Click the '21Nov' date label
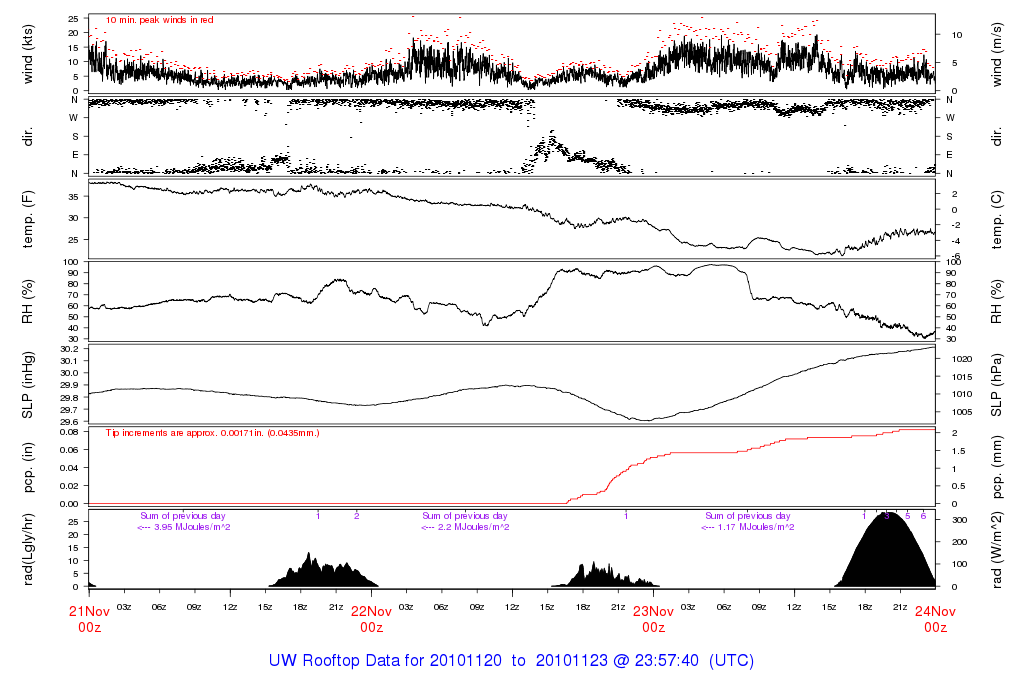Viewport: 1024px width, 700px height. [89, 612]
